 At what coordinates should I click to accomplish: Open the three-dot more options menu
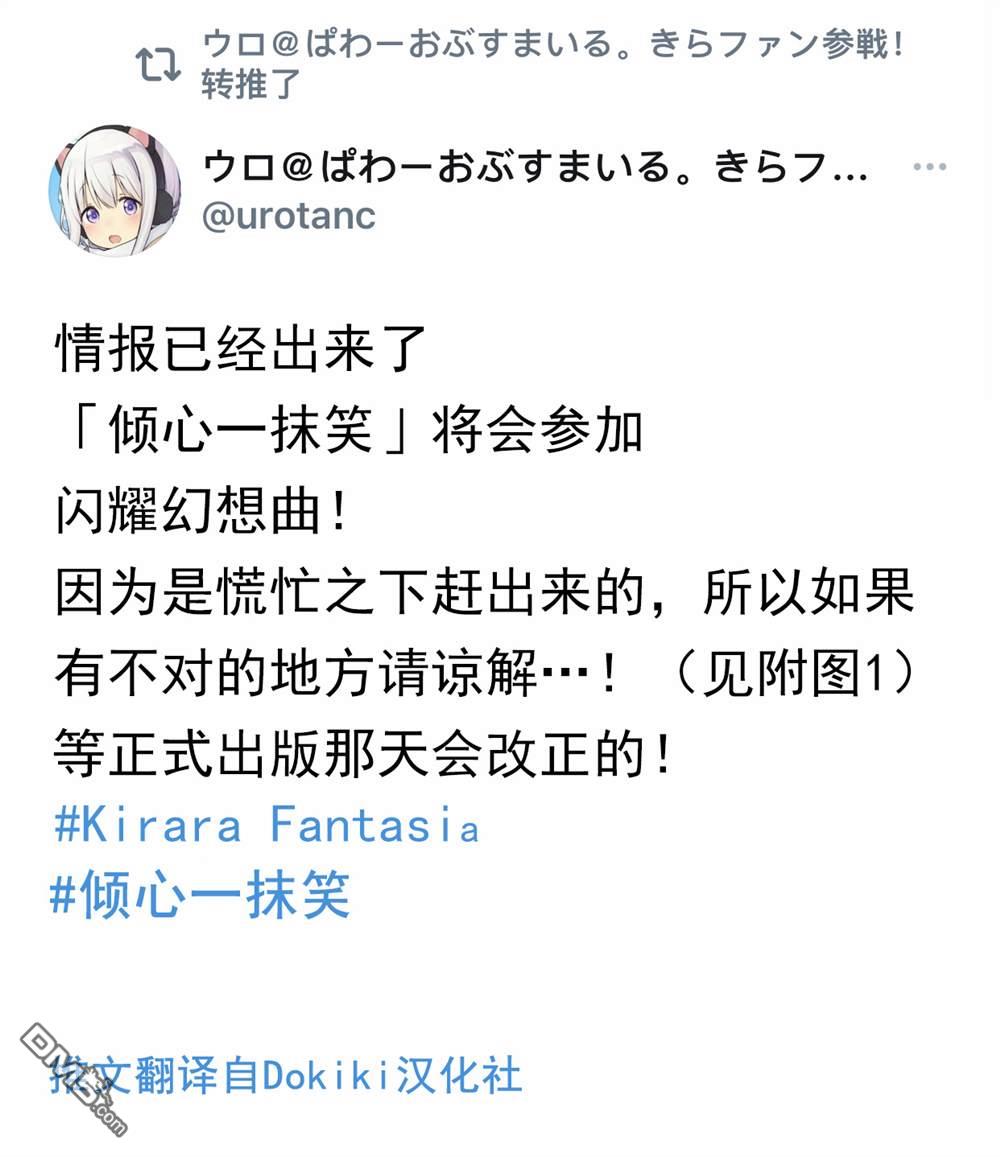pos(929,167)
